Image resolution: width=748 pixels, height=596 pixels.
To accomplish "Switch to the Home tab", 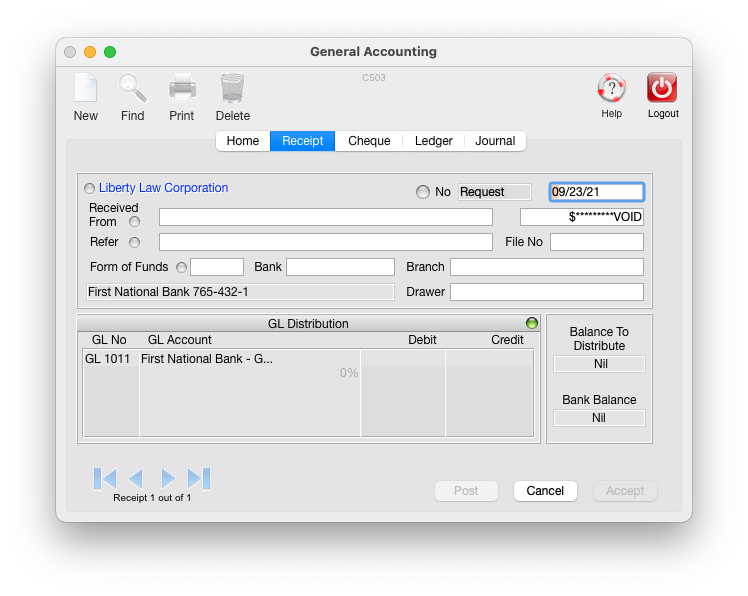I will 243,141.
